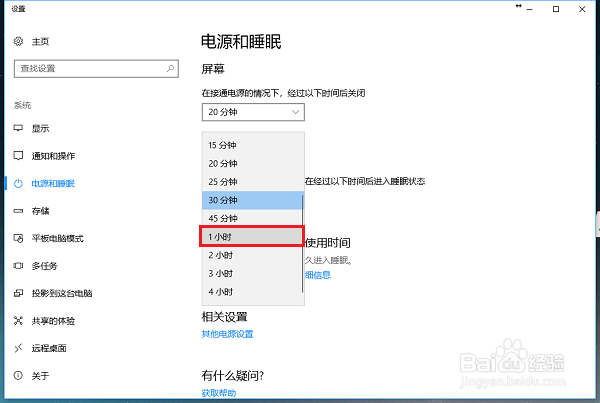Image resolution: width=600 pixels, height=403 pixels.
Task: Choose highlighted 30 分钟 option
Action: click(x=253, y=200)
